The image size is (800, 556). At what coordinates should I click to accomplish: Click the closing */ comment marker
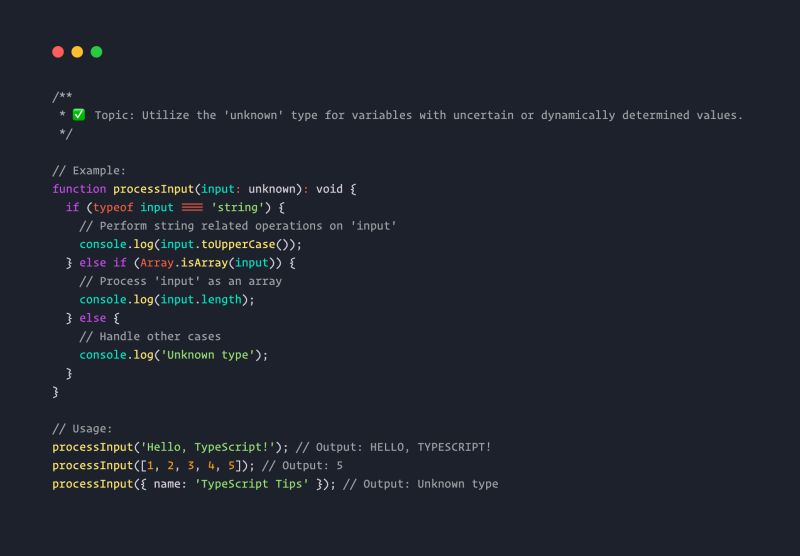click(66, 134)
